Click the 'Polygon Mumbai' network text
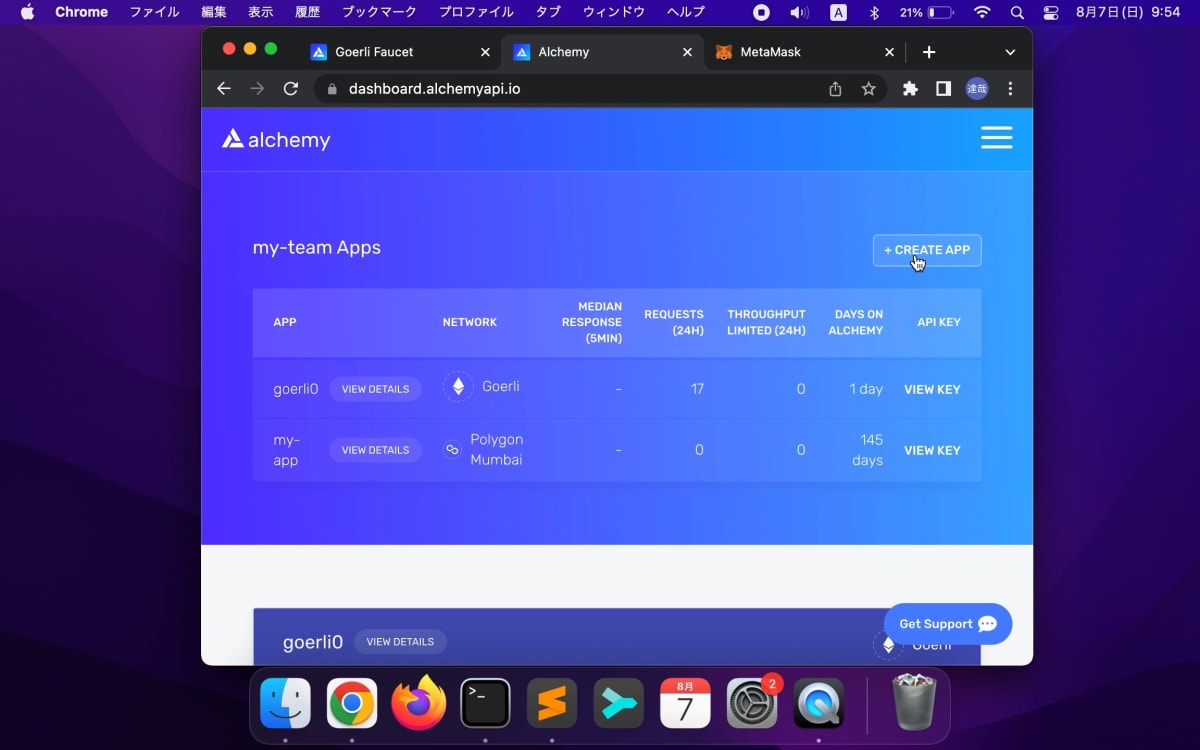Screen dimensions: 1200x750 [496, 450]
